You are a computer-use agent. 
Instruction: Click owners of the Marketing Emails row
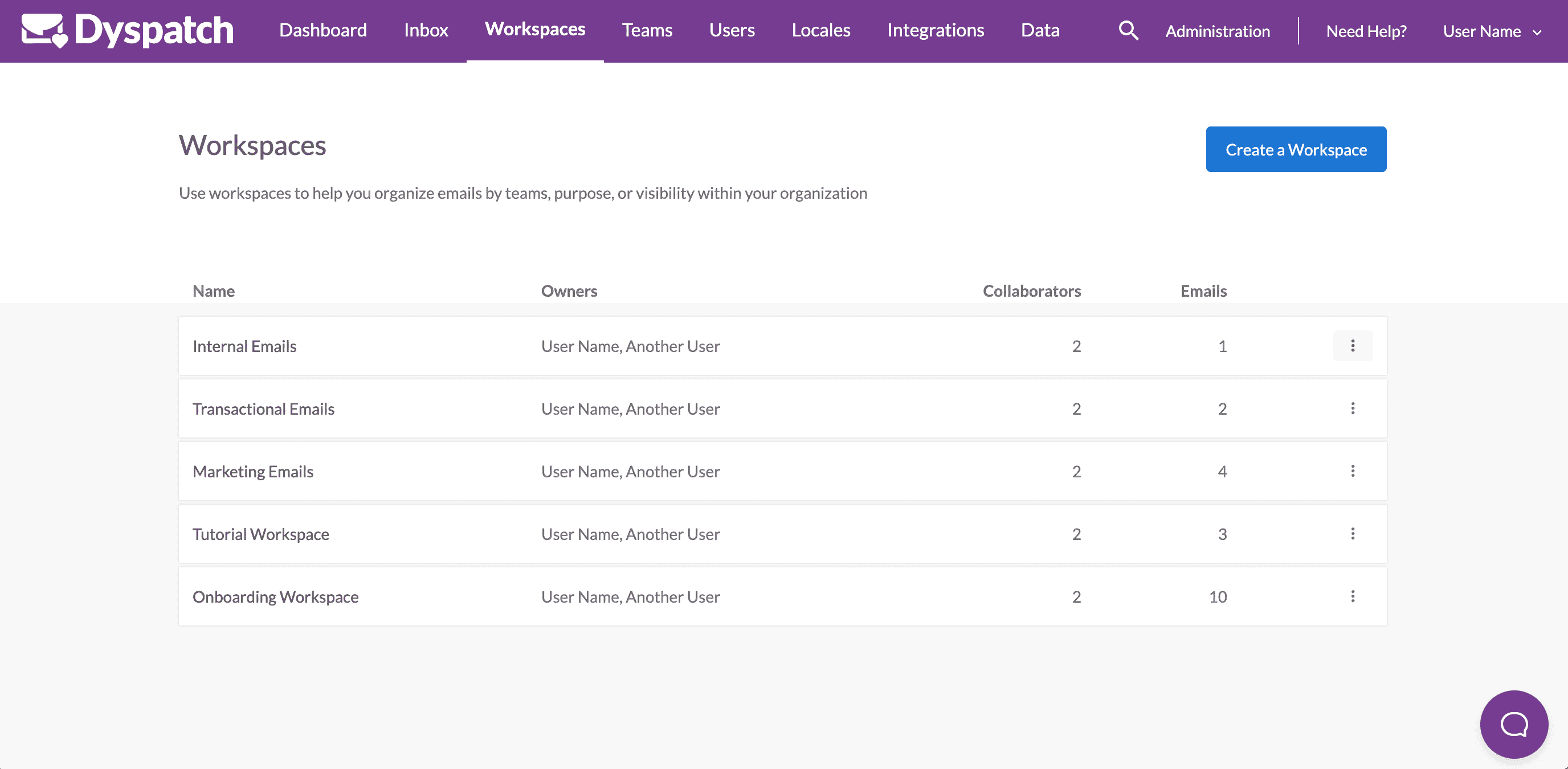[630, 472]
